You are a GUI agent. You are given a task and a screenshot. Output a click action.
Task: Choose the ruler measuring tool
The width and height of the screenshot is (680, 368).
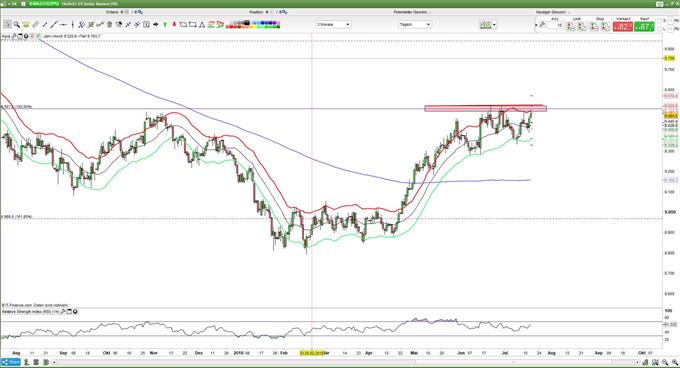(x=35, y=25)
